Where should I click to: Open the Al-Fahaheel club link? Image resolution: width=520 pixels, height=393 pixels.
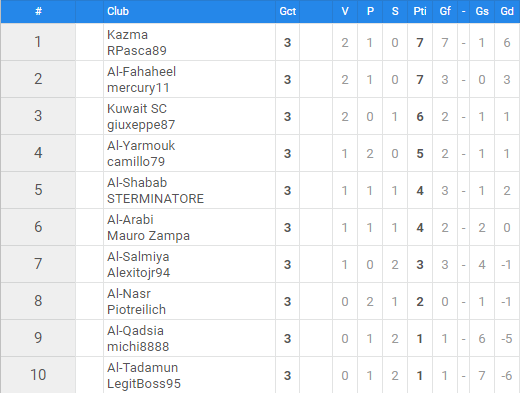point(141,72)
